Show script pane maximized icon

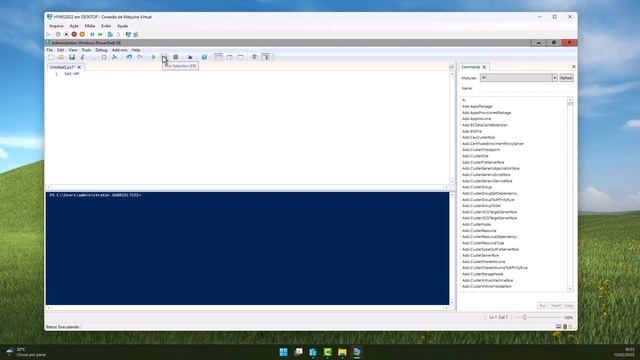[240, 57]
